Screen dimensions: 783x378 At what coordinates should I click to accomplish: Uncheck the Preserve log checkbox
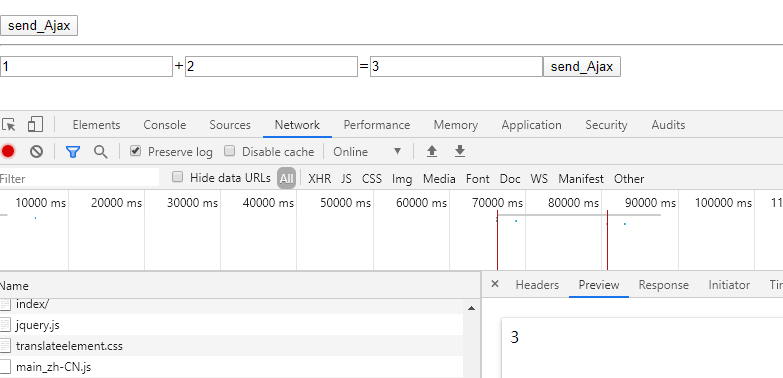(135, 151)
